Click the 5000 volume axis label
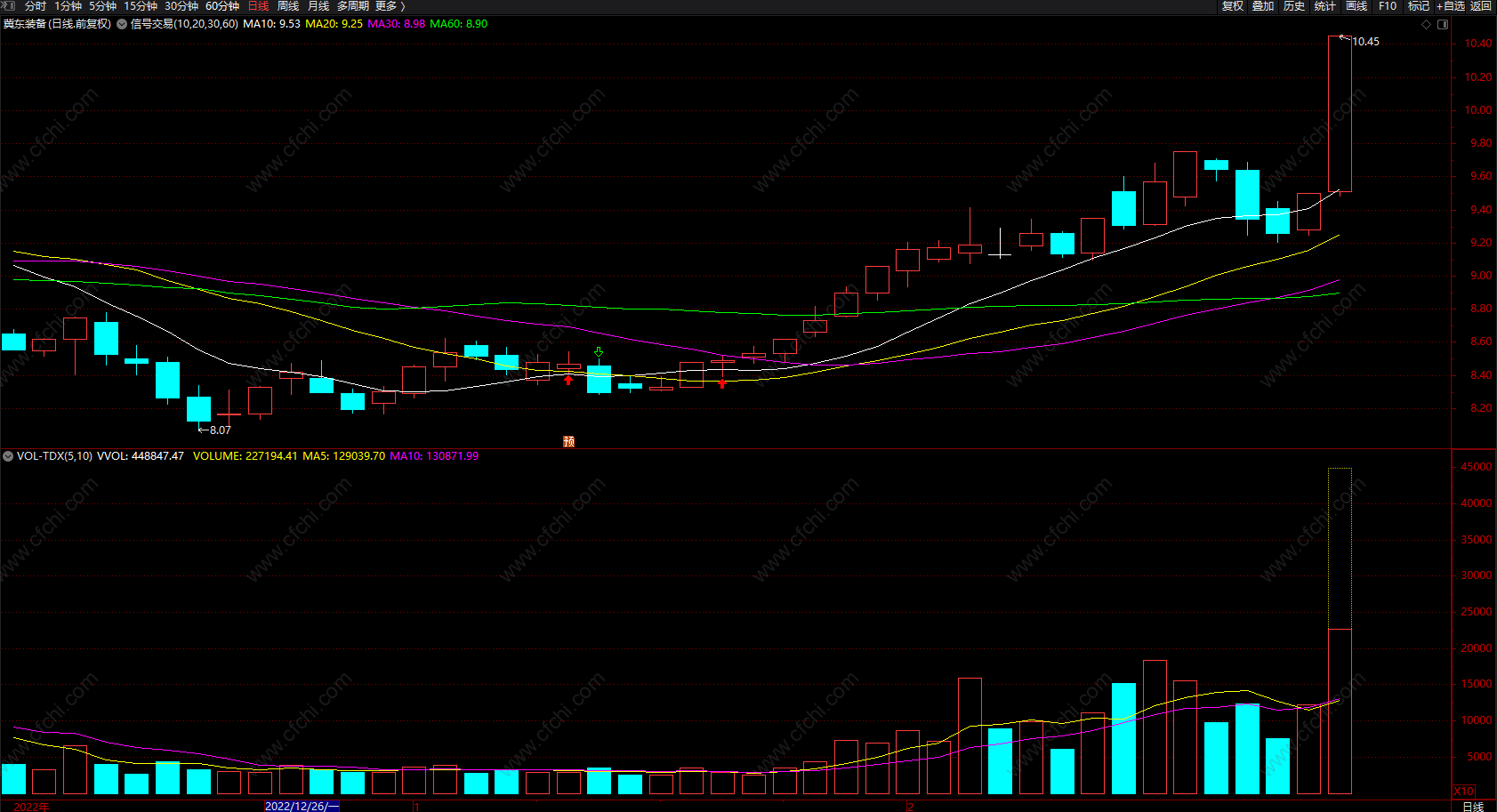 (1480, 757)
